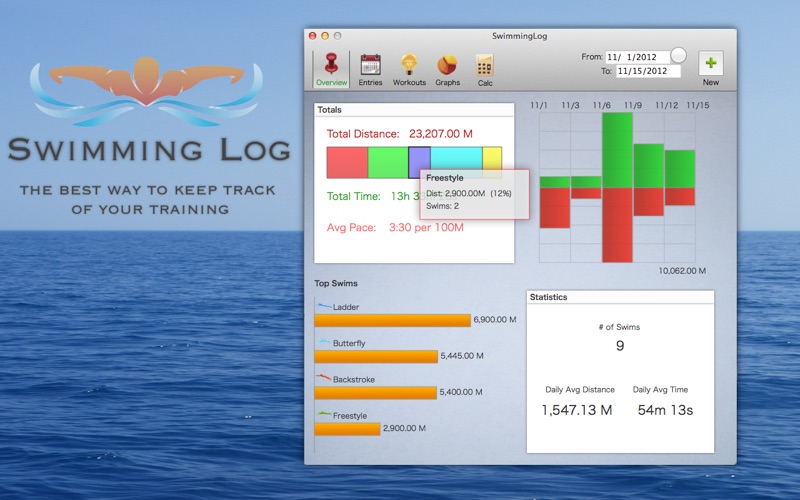Click the Statistics panel header
Image resolution: width=800 pixels, height=500 pixels.
620,297
